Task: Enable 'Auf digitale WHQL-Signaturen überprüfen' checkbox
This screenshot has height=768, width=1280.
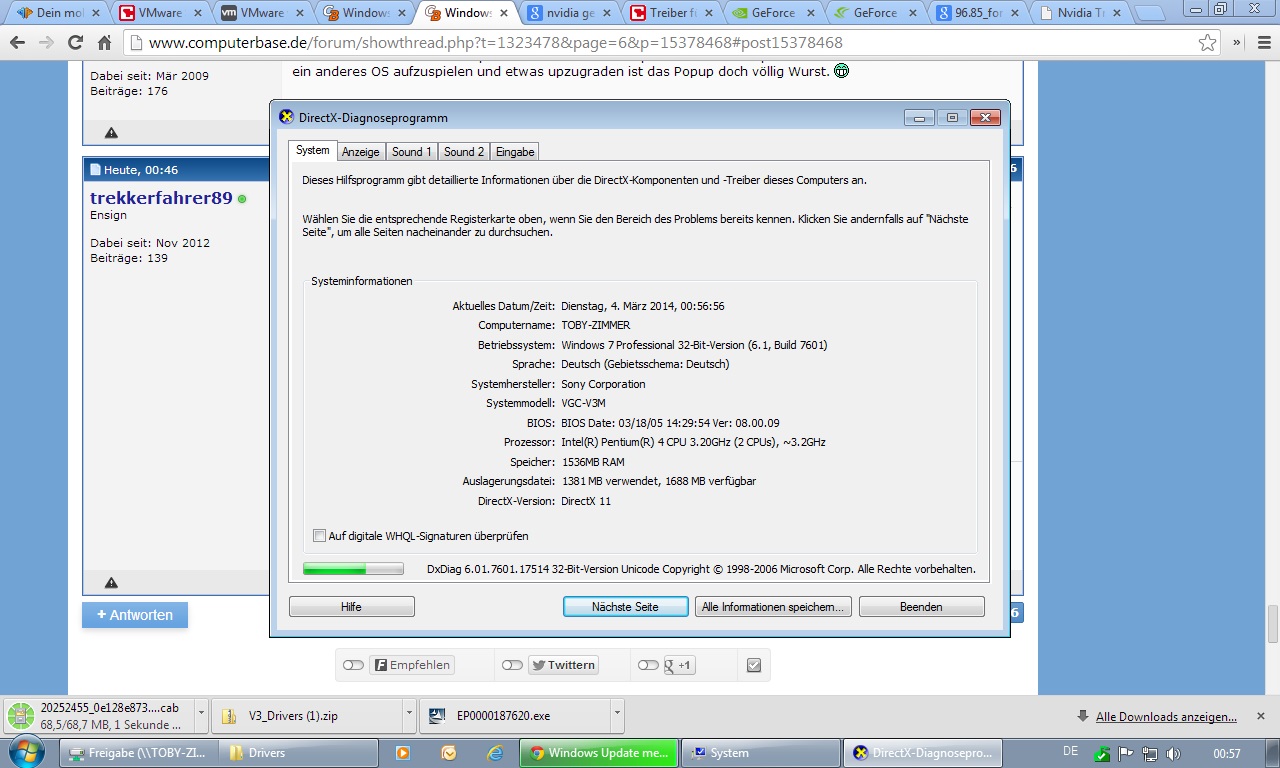Action: click(x=319, y=536)
